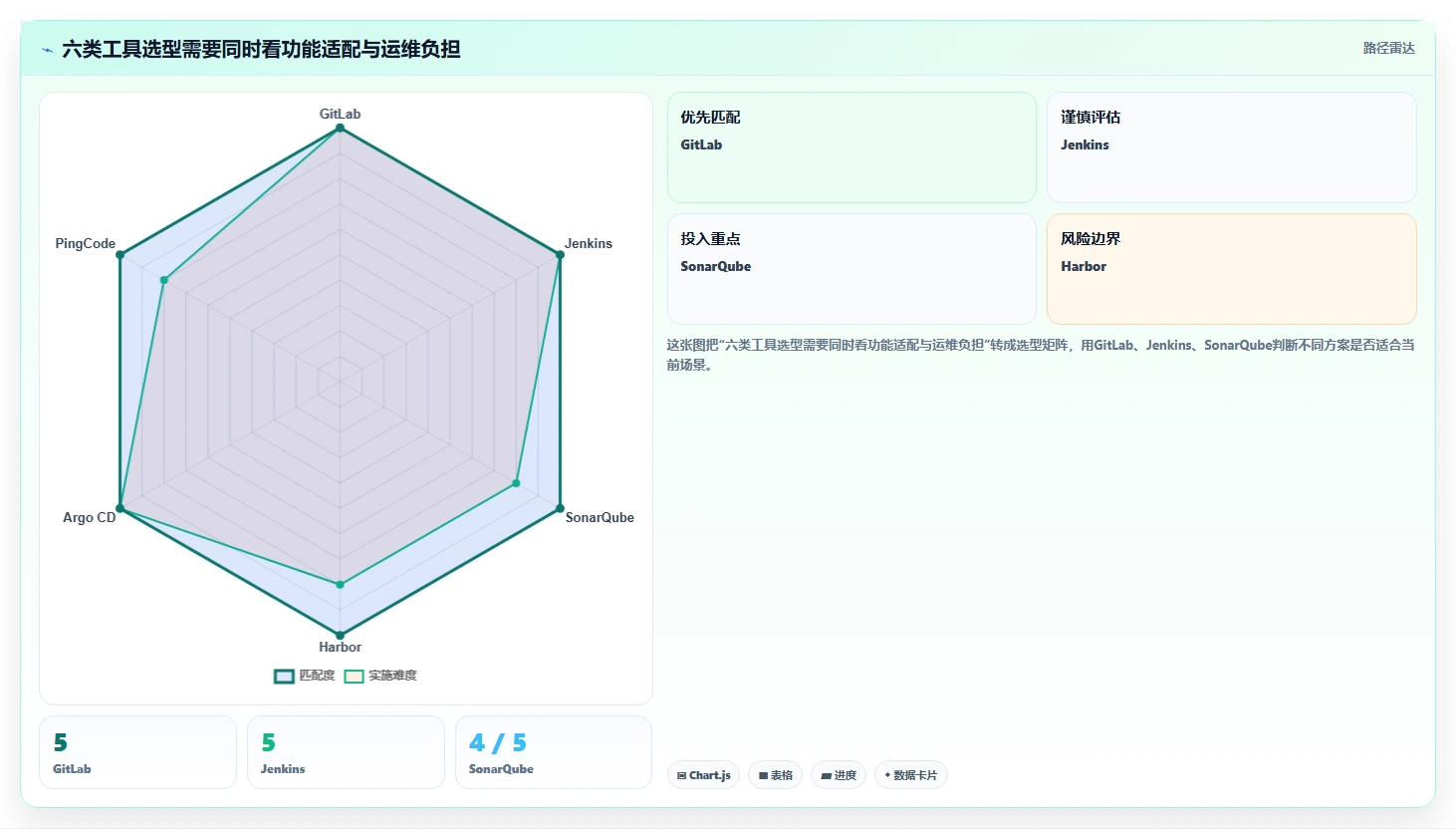Click the 匹配度 data point at the PingCode vertex

click(x=121, y=255)
